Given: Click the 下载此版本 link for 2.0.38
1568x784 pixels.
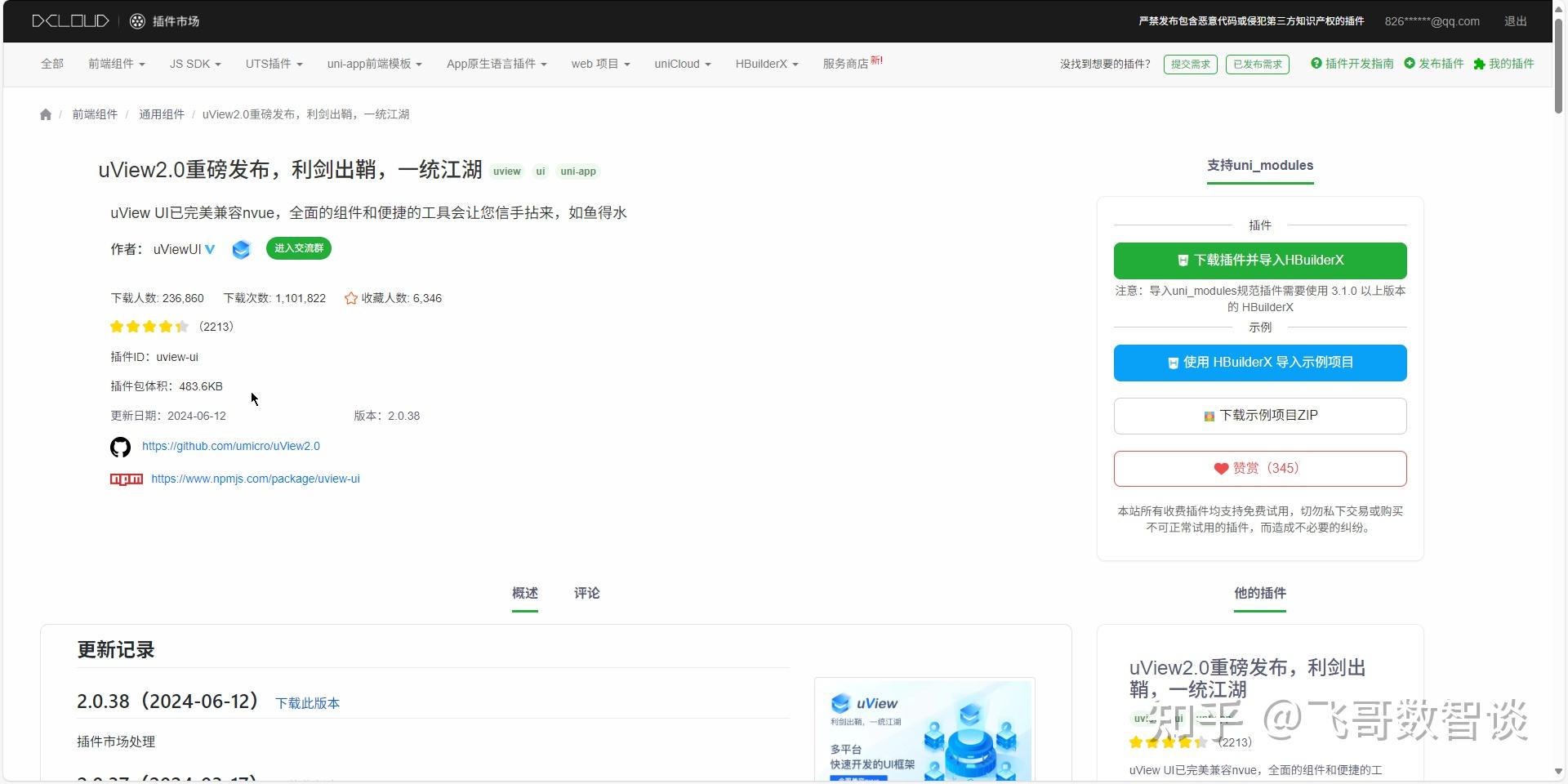Looking at the screenshot, I should [x=306, y=702].
